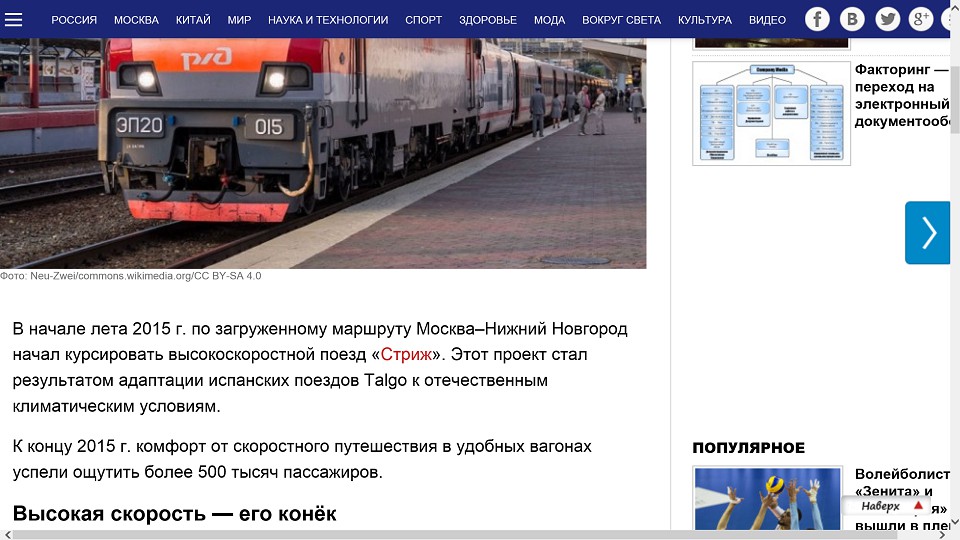
Task: Open ВОКРУГ СВЕТА section
Action: [621, 20]
